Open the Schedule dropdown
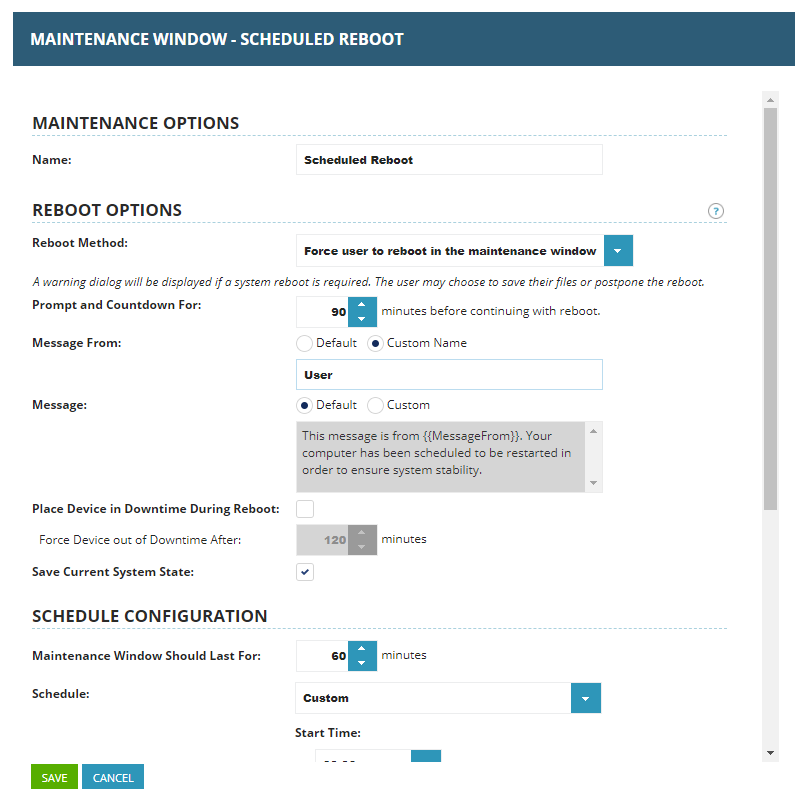Screen dimensions: 807x801 (x=585, y=697)
